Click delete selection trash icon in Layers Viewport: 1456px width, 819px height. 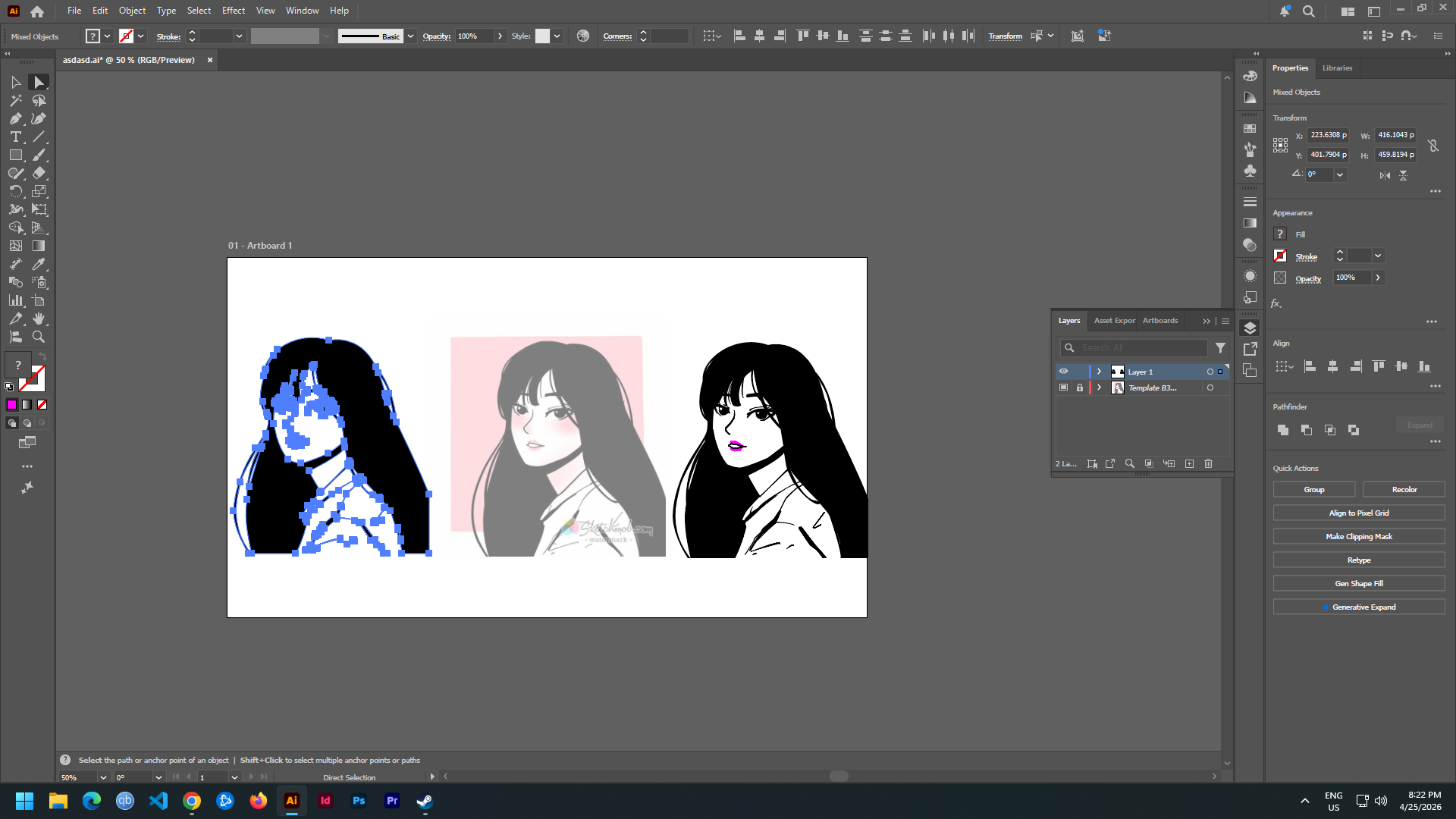pyautogui.click(x=1209, y=463)
